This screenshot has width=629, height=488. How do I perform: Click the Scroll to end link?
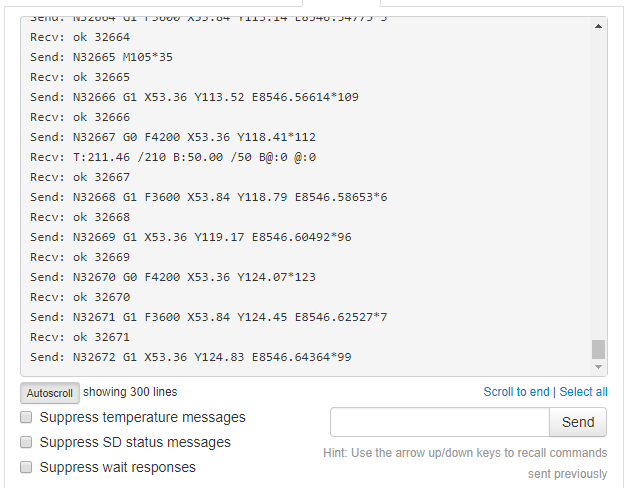[516, 392]
